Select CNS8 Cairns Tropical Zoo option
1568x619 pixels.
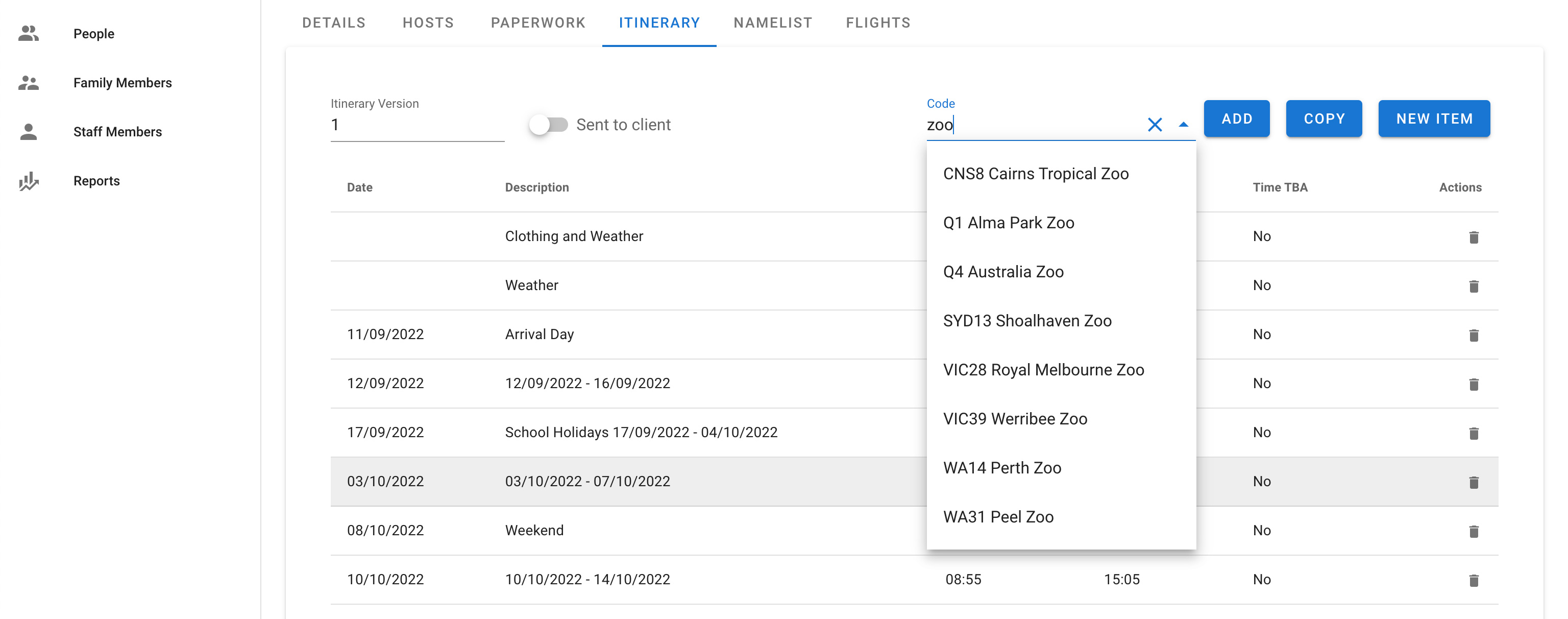click(x=1036, y=174)
